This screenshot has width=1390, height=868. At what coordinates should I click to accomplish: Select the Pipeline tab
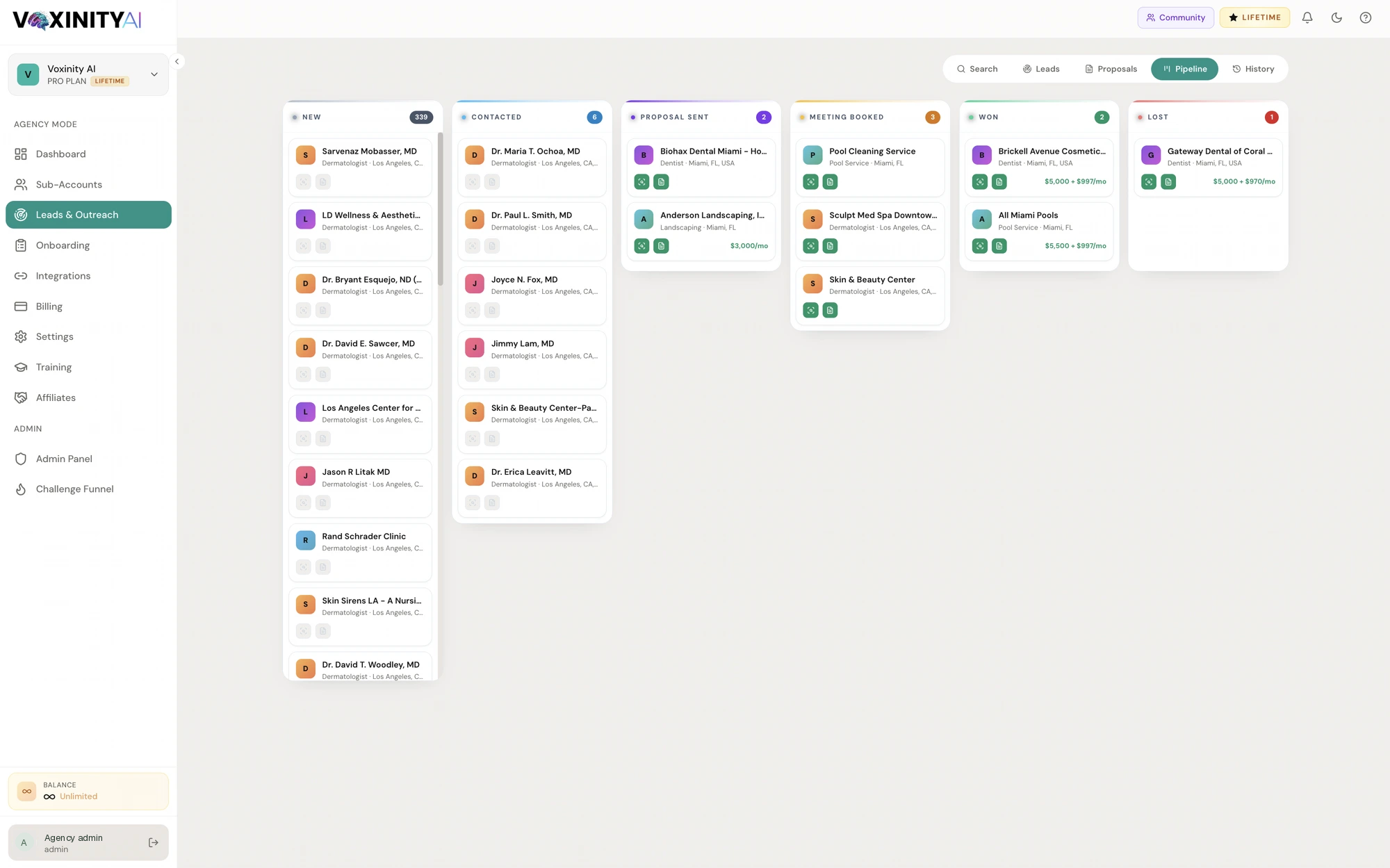click(1184, 69)
